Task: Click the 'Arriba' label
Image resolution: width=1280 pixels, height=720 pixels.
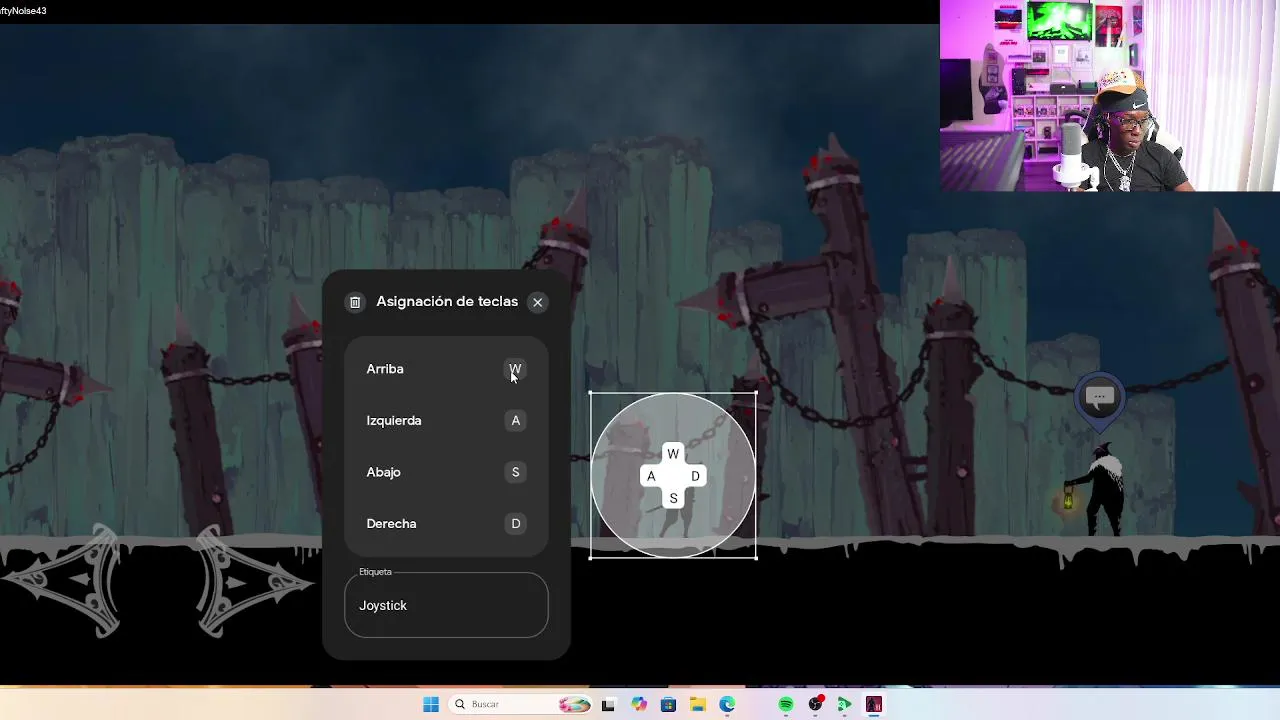Action: click(385, 369)
